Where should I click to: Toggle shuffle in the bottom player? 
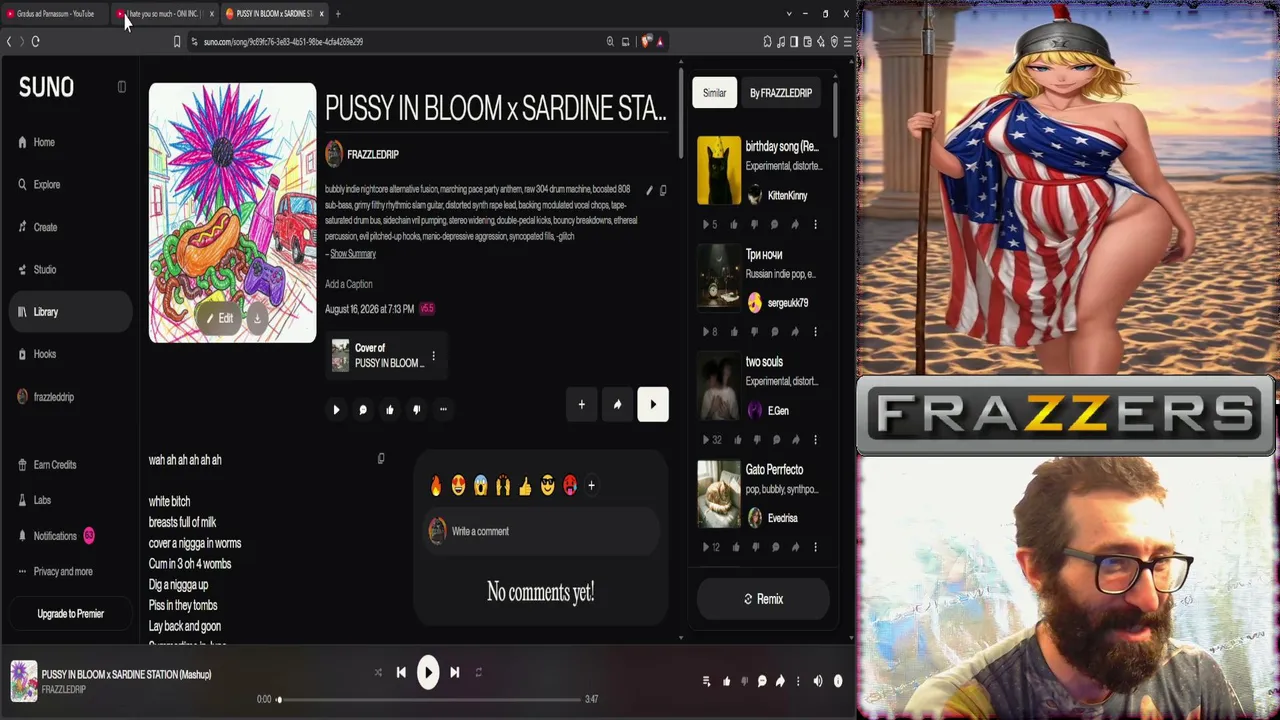(x=378, y=673)
